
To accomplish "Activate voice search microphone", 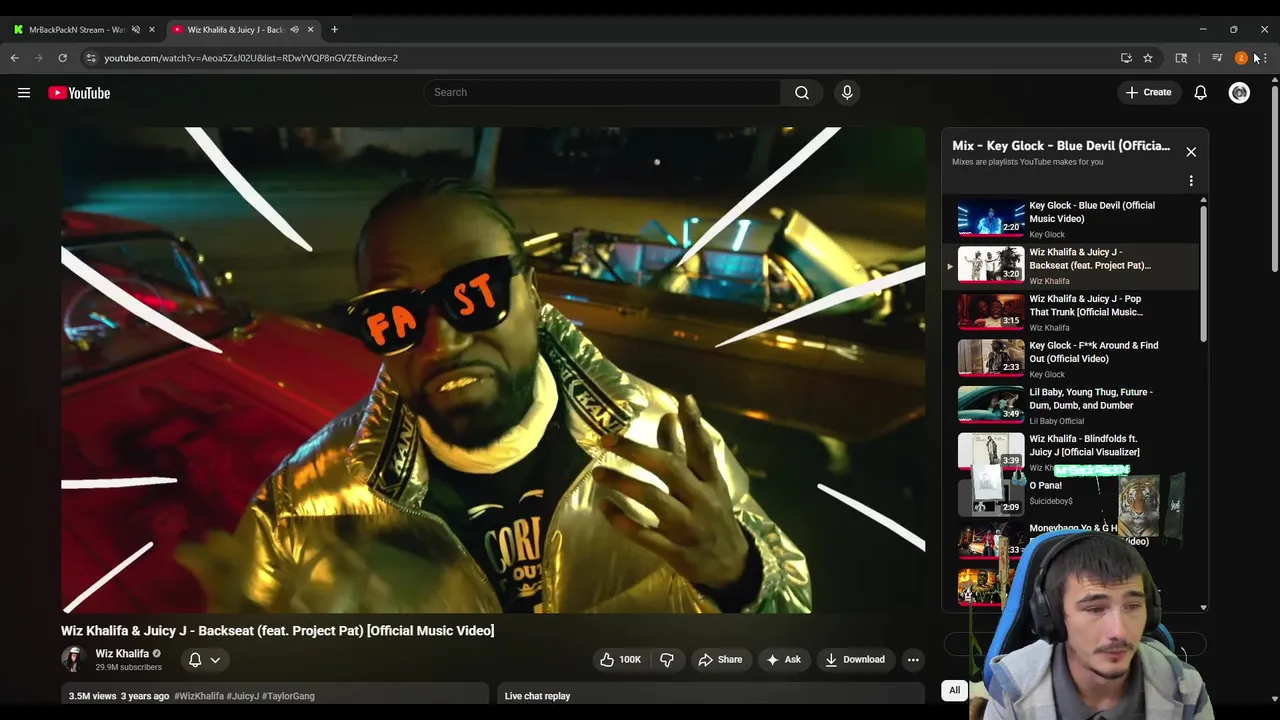I will (x=847, y=92).
